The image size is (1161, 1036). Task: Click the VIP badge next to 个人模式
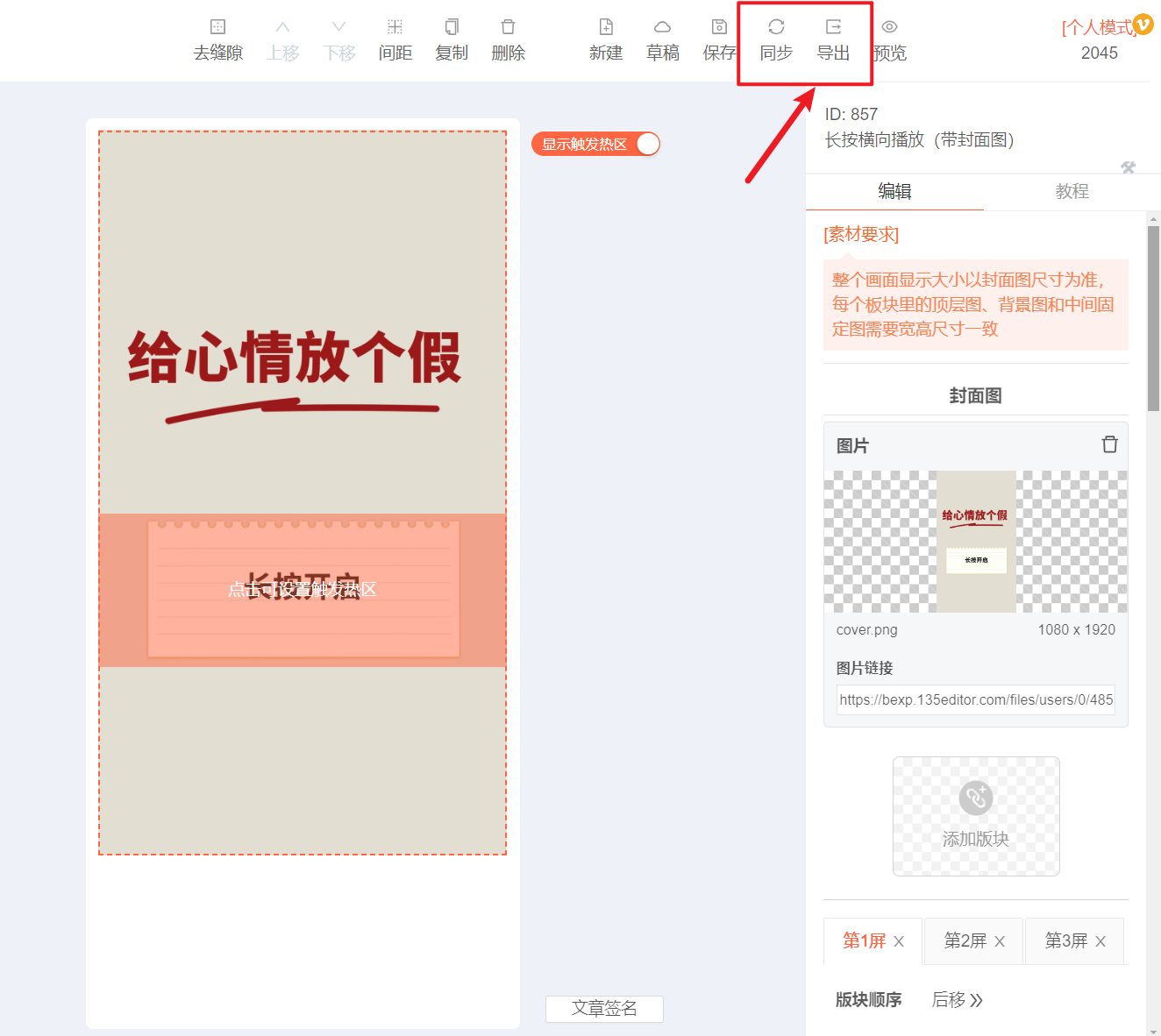1143,25
